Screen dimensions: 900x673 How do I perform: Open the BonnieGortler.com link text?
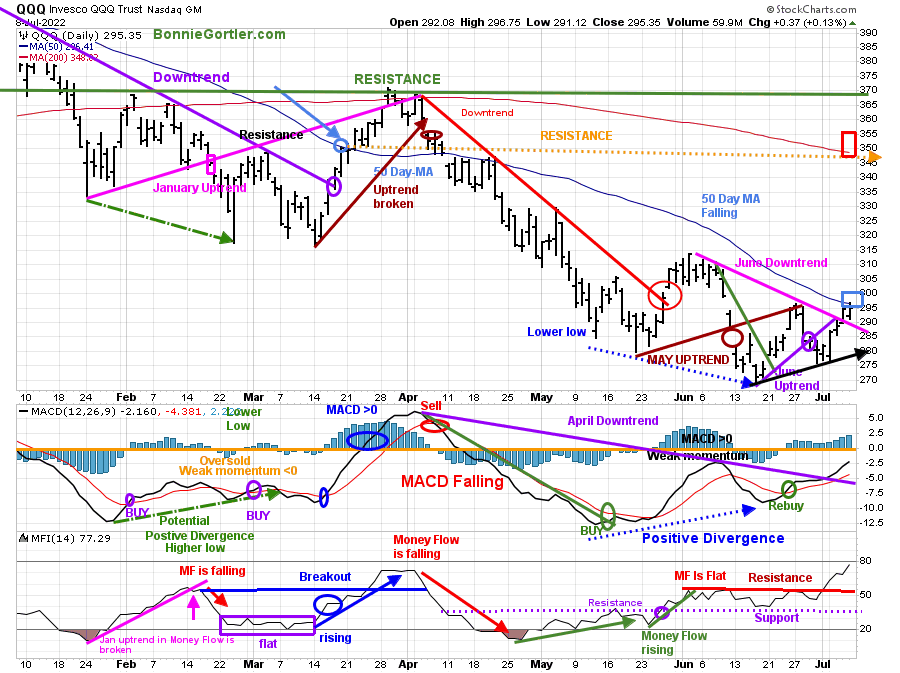tap(219, 34)
